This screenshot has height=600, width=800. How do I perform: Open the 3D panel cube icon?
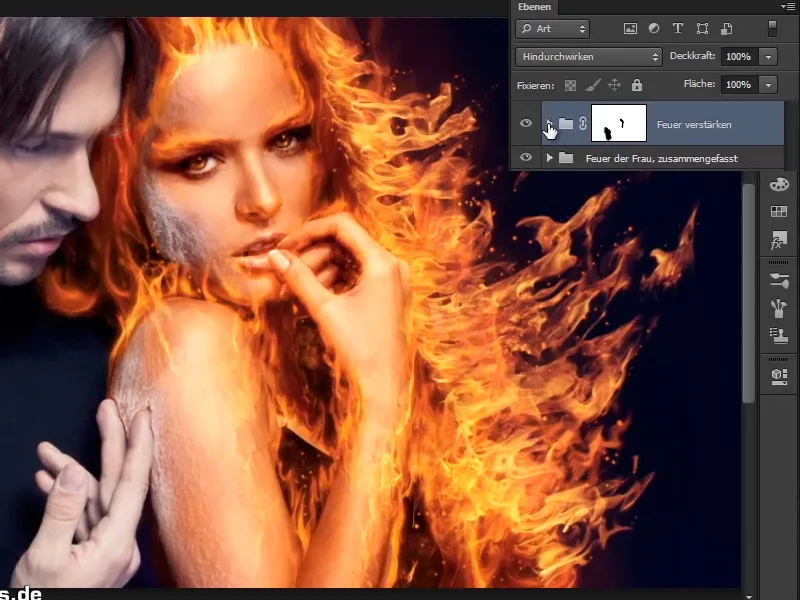tap(779, 377)
